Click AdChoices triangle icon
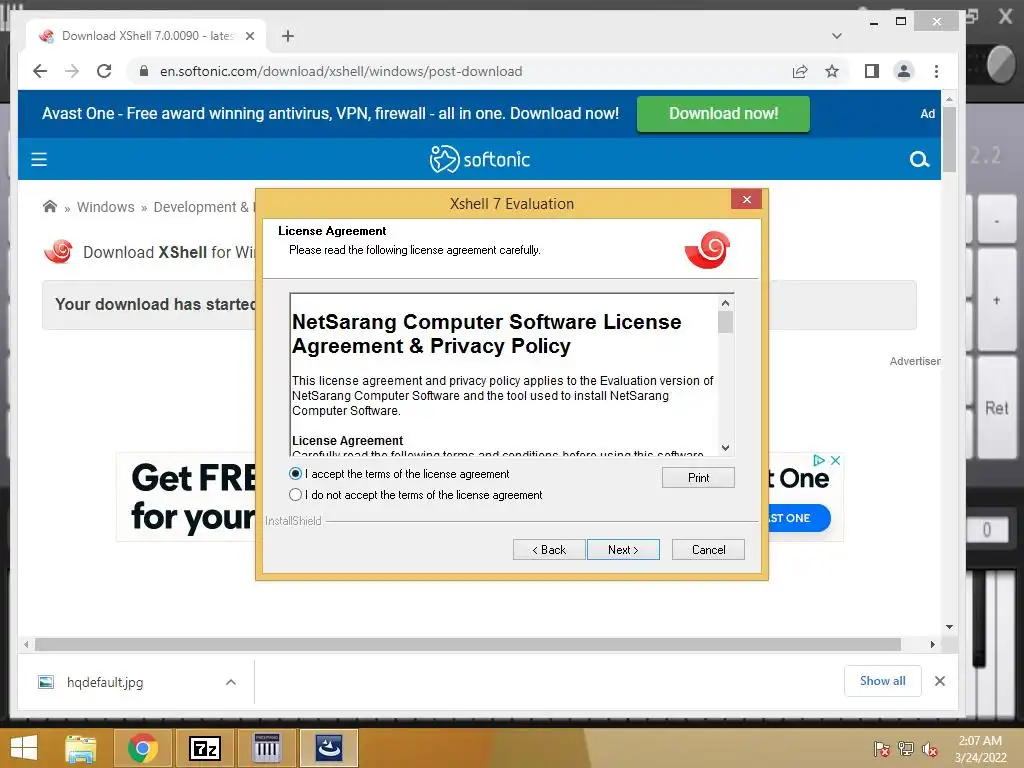Viewport: 1024px width, 768px height. (x=819, y=460)
